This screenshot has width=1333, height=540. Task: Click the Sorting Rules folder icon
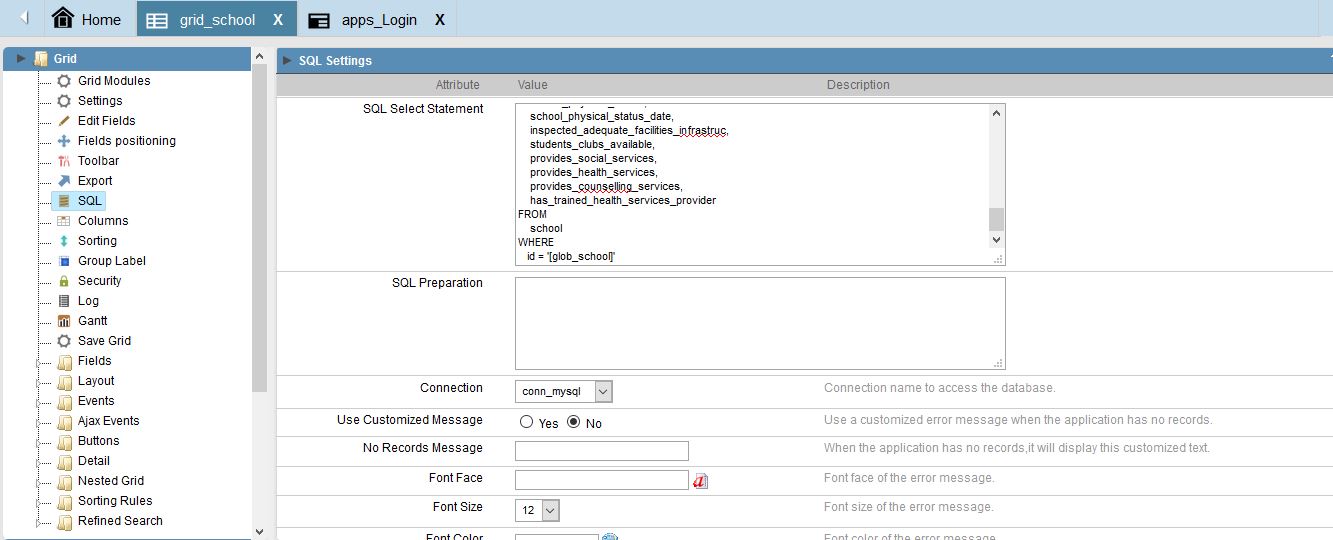65,501
